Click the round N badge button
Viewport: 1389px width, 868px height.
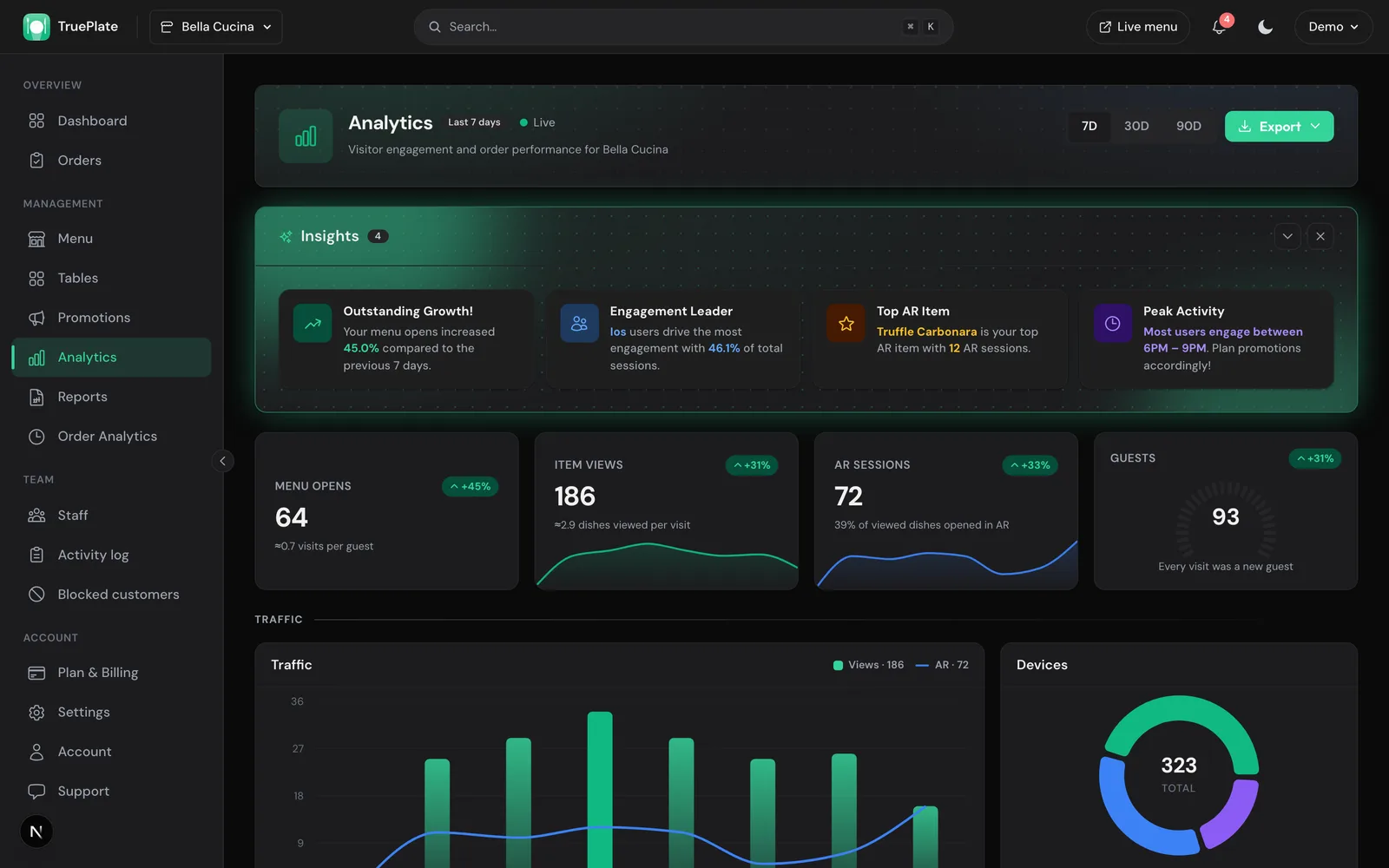[x=36, y=832]
